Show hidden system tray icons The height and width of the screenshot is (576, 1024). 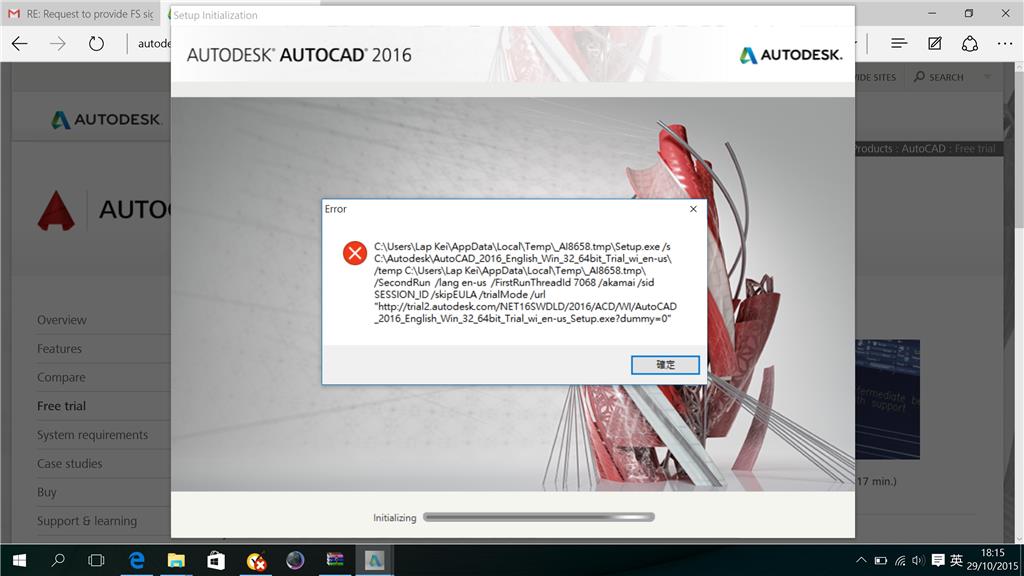click(x=861, y=560)
